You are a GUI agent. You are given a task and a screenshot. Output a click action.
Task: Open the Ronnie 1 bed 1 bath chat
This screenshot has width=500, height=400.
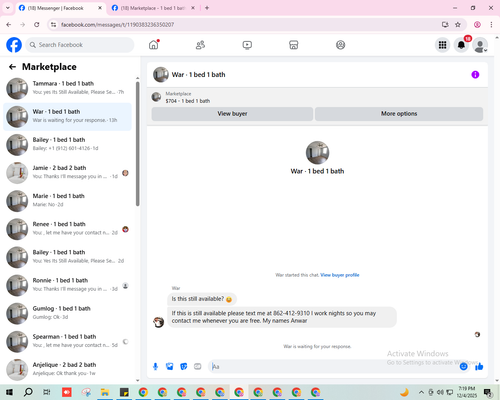click(67, 285)
